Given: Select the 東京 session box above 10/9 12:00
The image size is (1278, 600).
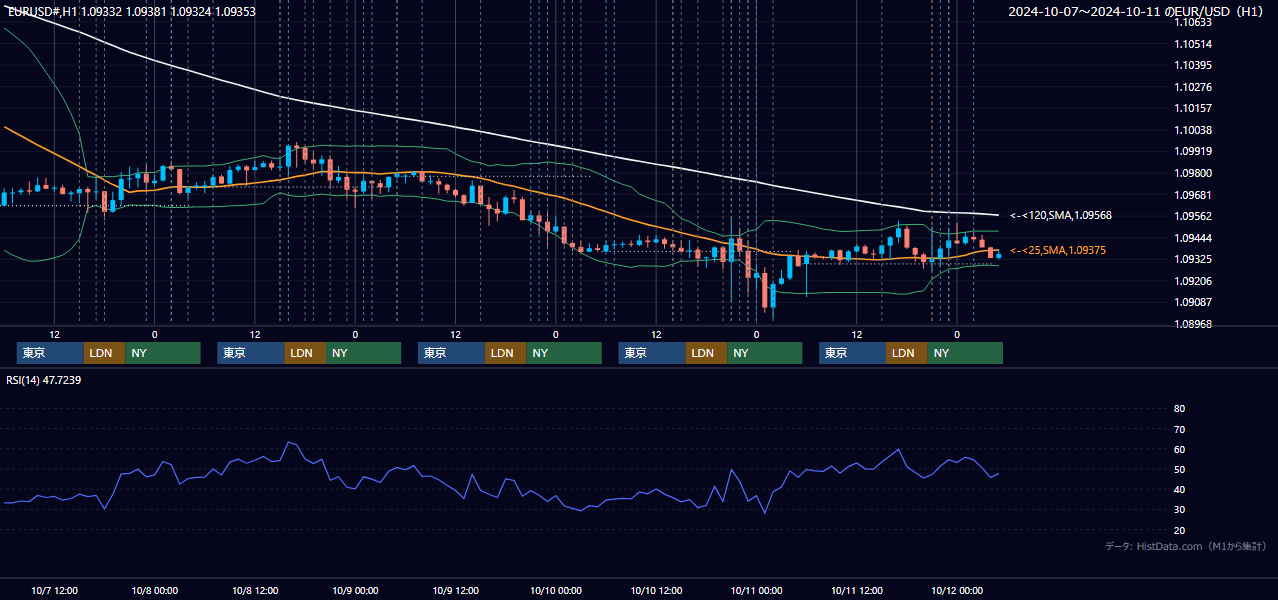Looking at the screenshot, I should pyautogui.click(x=452, y=353).
